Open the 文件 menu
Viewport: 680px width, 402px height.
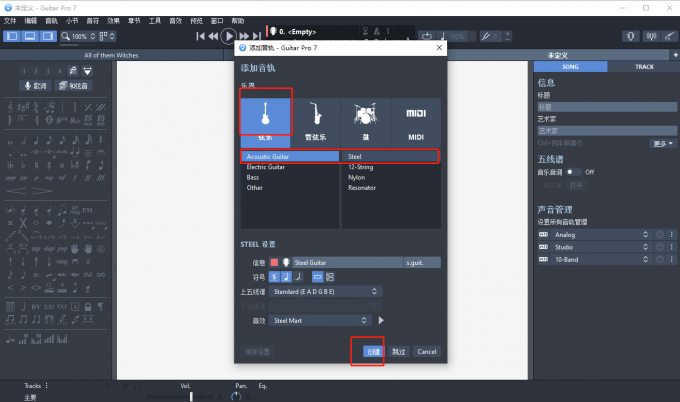(x=10, y=20)
